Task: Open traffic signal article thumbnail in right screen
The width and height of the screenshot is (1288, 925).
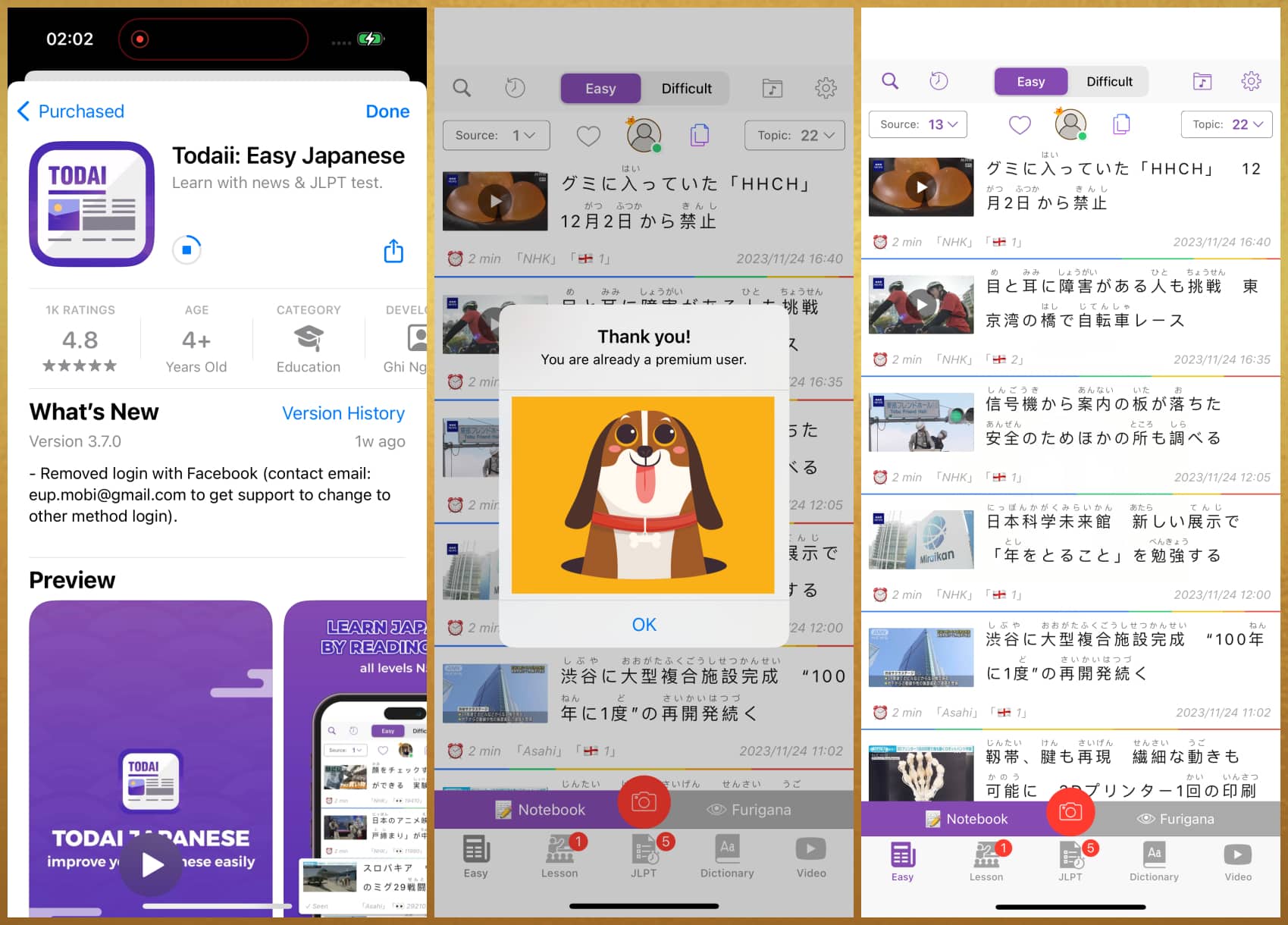Action: point(921,422)
